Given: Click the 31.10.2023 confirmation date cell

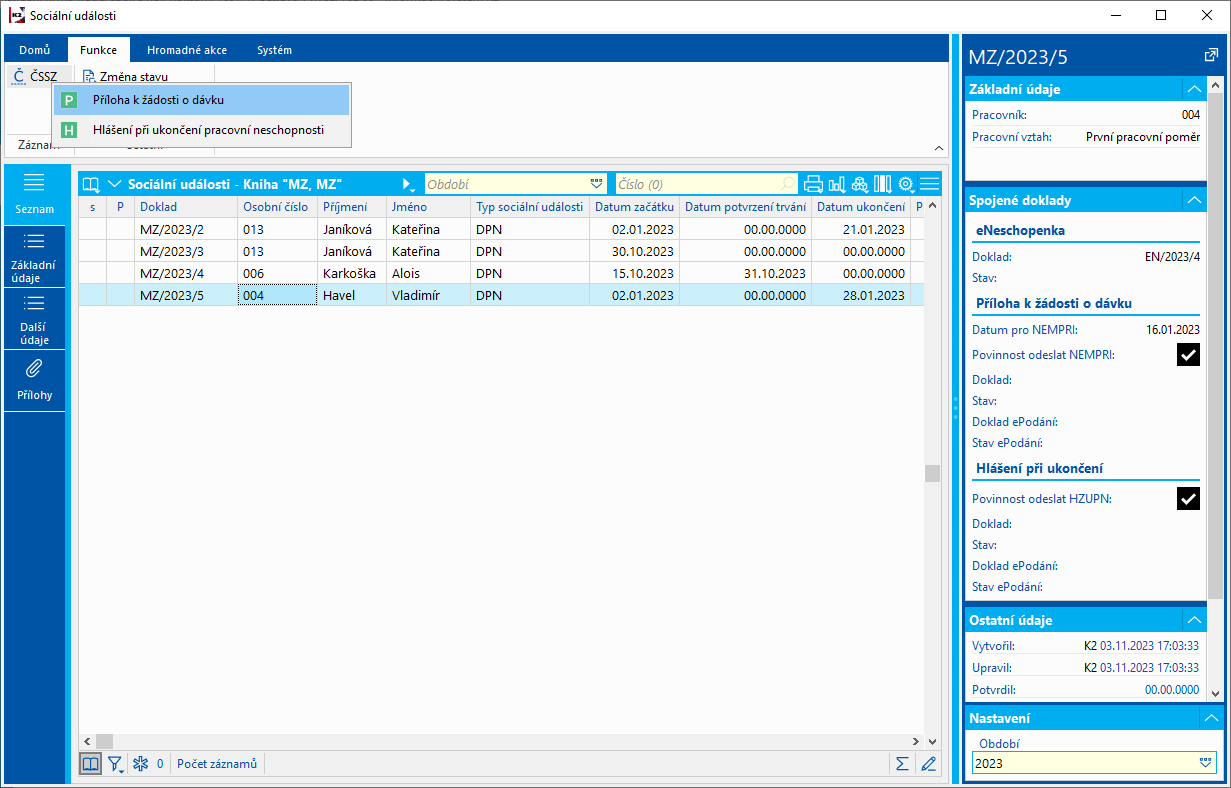Looking at the screenshot, I should (x=745, y=273).
